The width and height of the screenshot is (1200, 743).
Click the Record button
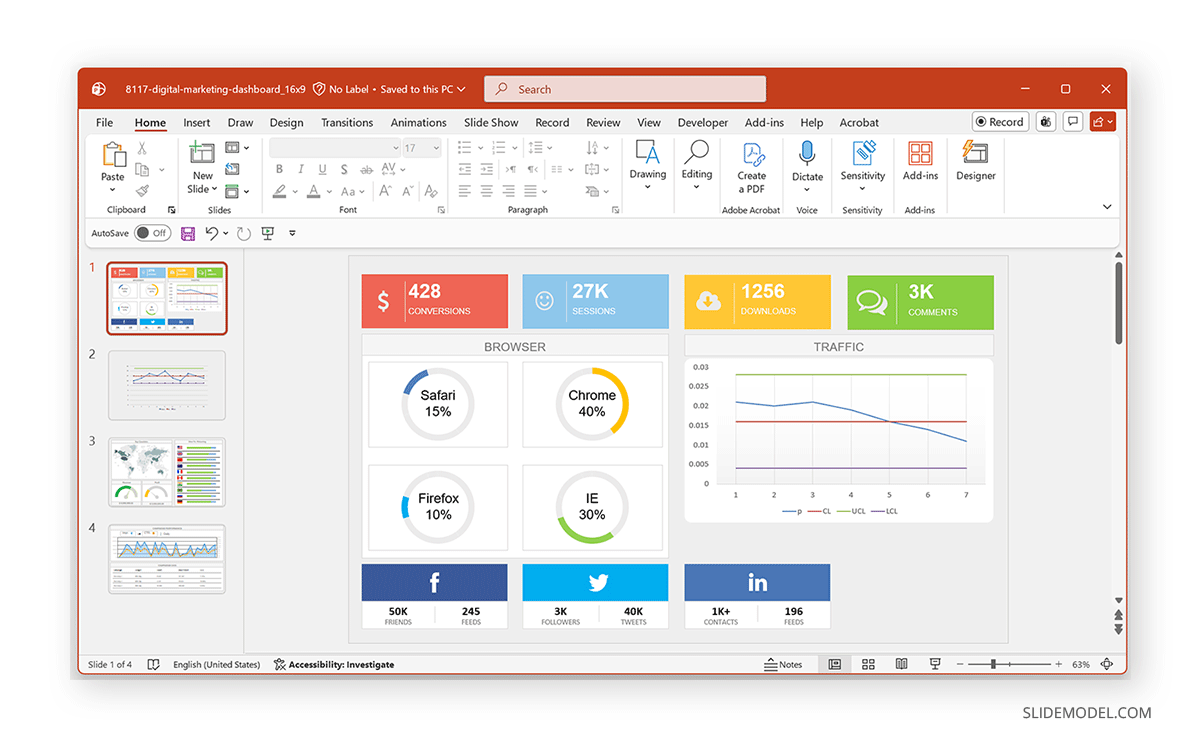(x=1000, y=122)
